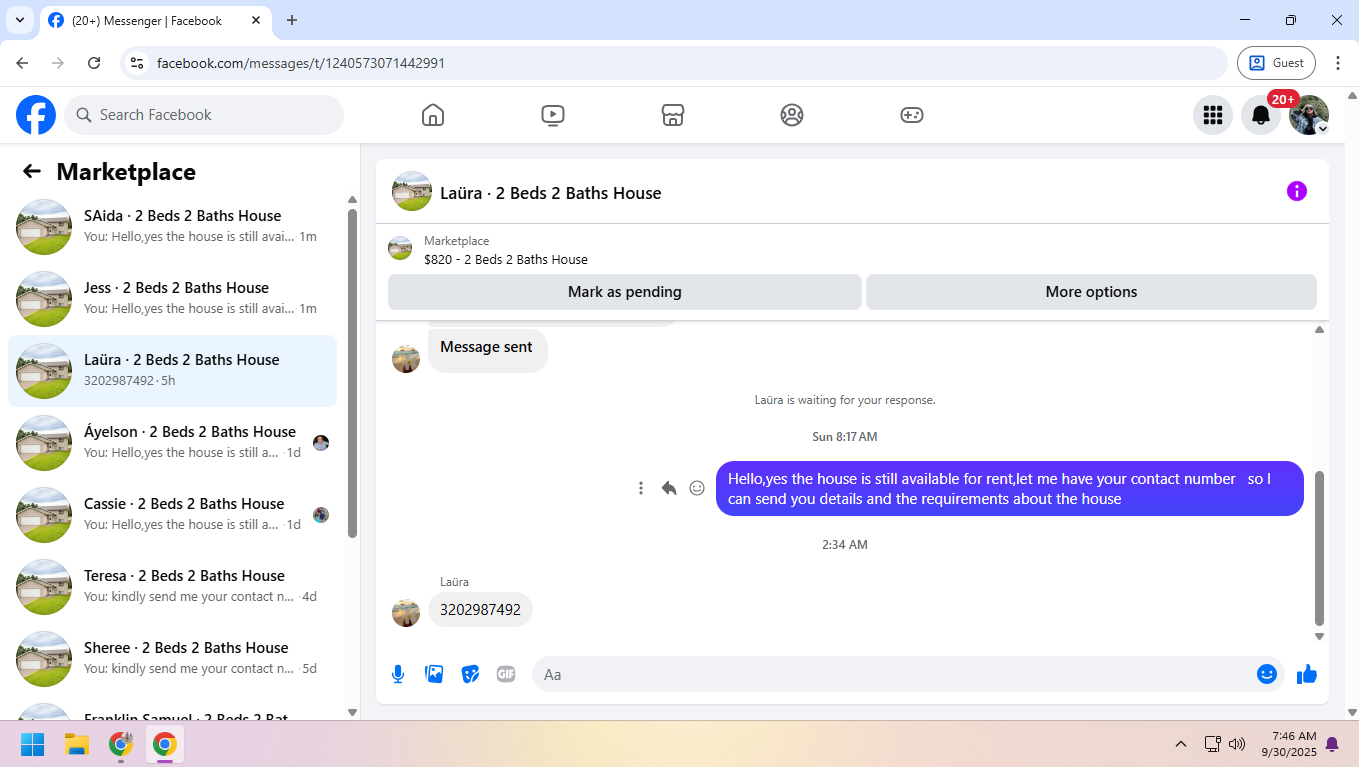Open the taskbar volume control
This screenshot has height=767, width=1359.
[x=1237, y=744]
